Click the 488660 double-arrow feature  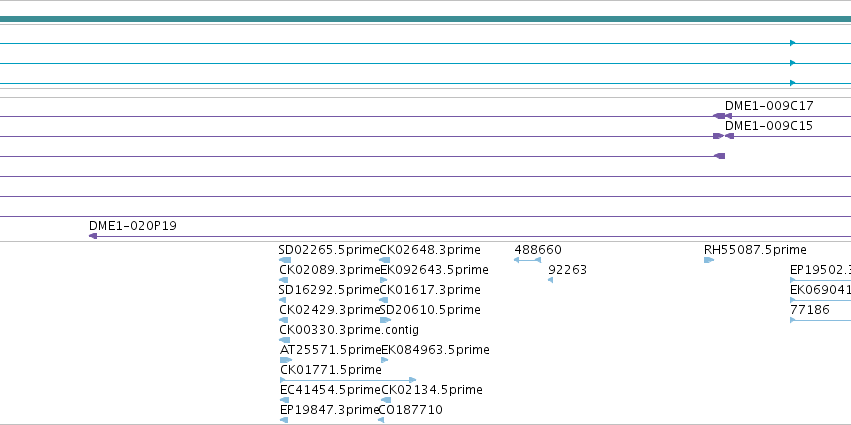pyautogui.click(x=527, y=260)
